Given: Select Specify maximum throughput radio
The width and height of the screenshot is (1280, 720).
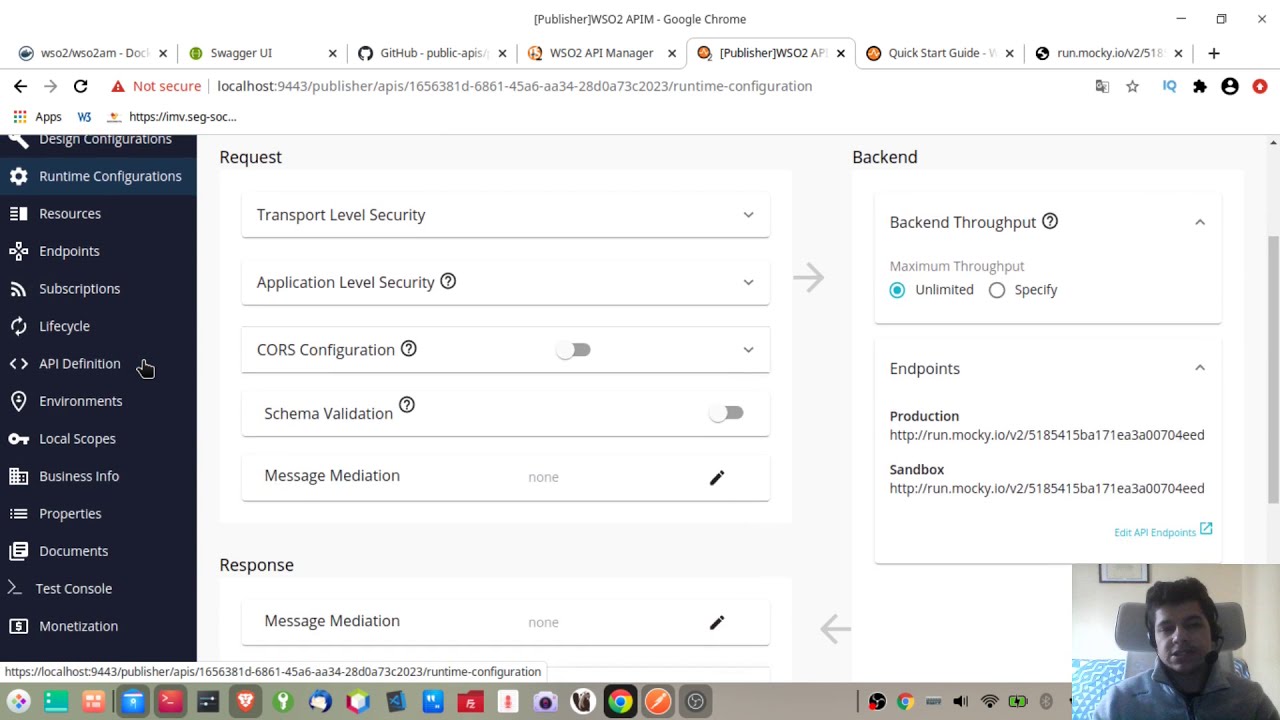Looking at the screenshot, I should coord(997,290).
